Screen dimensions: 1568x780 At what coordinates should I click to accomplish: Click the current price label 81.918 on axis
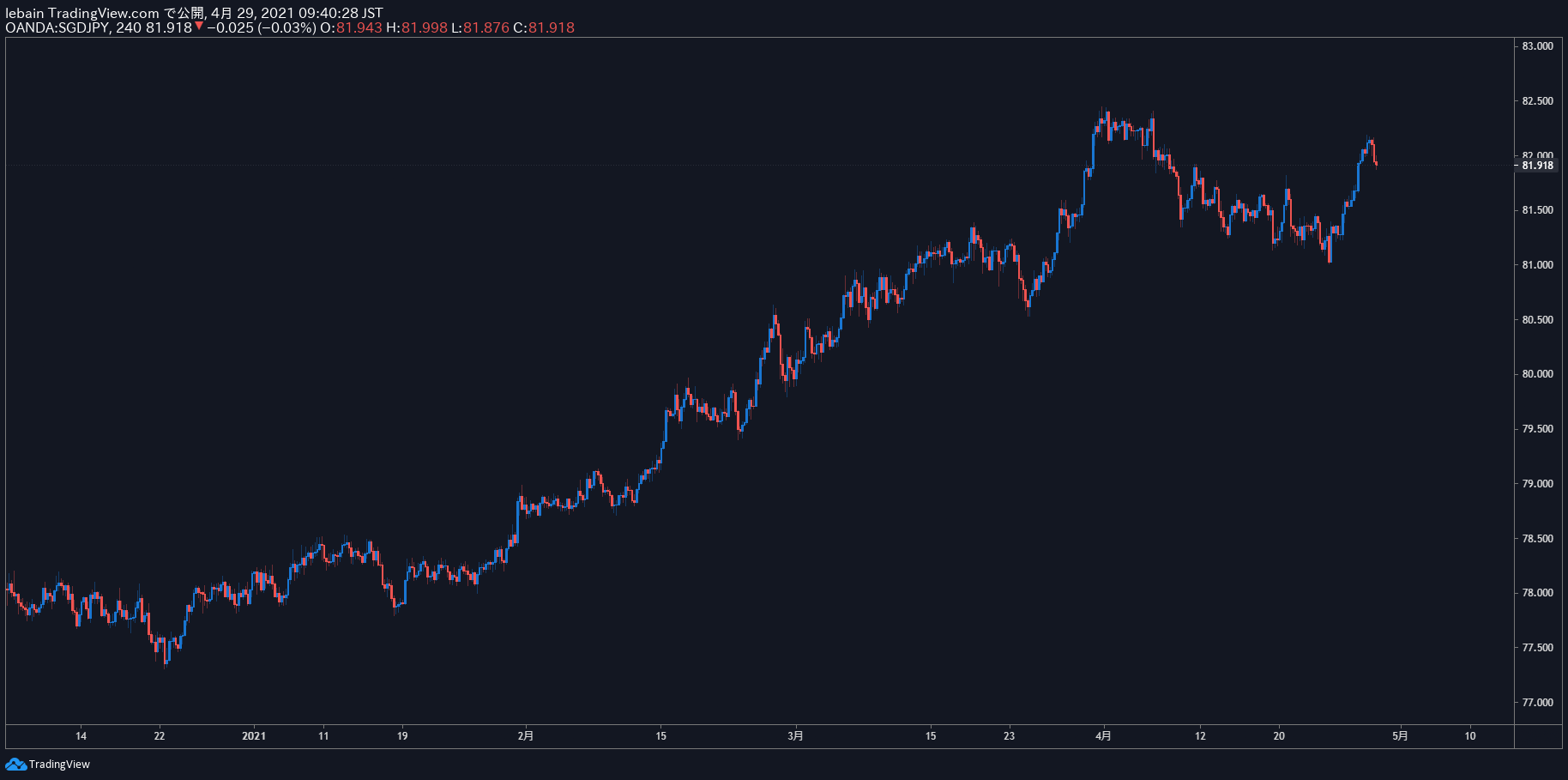pyautogui.click(x=1537, y=166)
